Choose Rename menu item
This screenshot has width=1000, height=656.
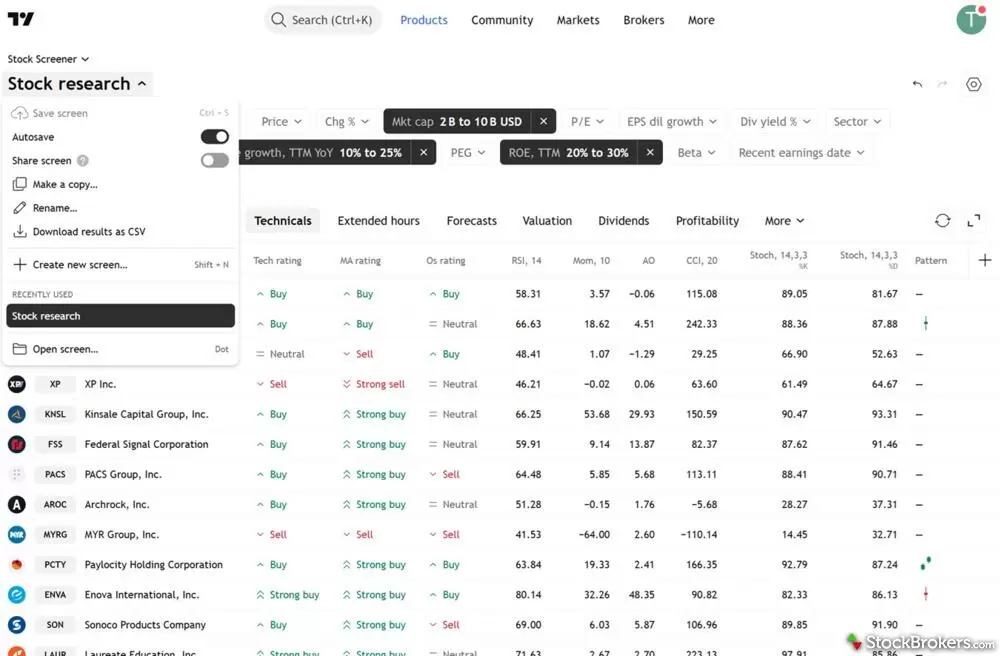coord(121,208)
